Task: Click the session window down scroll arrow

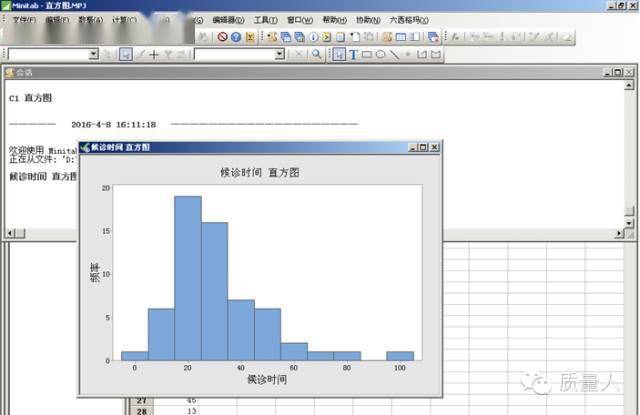Action: (x=629, y=223)
